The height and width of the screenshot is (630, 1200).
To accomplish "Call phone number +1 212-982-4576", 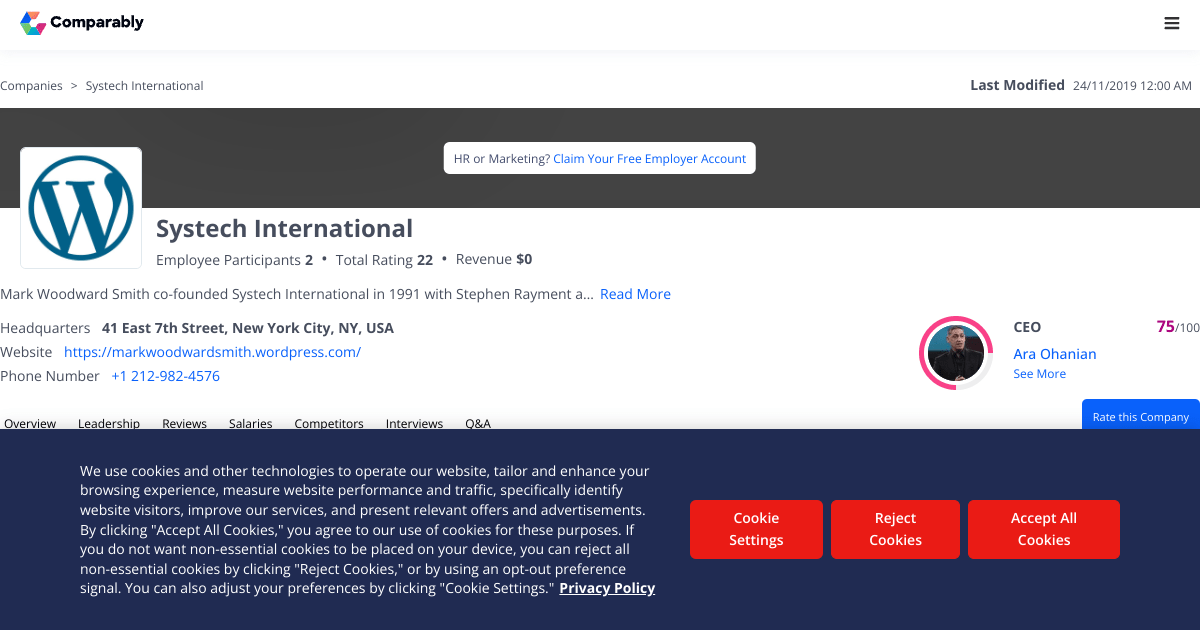I will point(165,376).
